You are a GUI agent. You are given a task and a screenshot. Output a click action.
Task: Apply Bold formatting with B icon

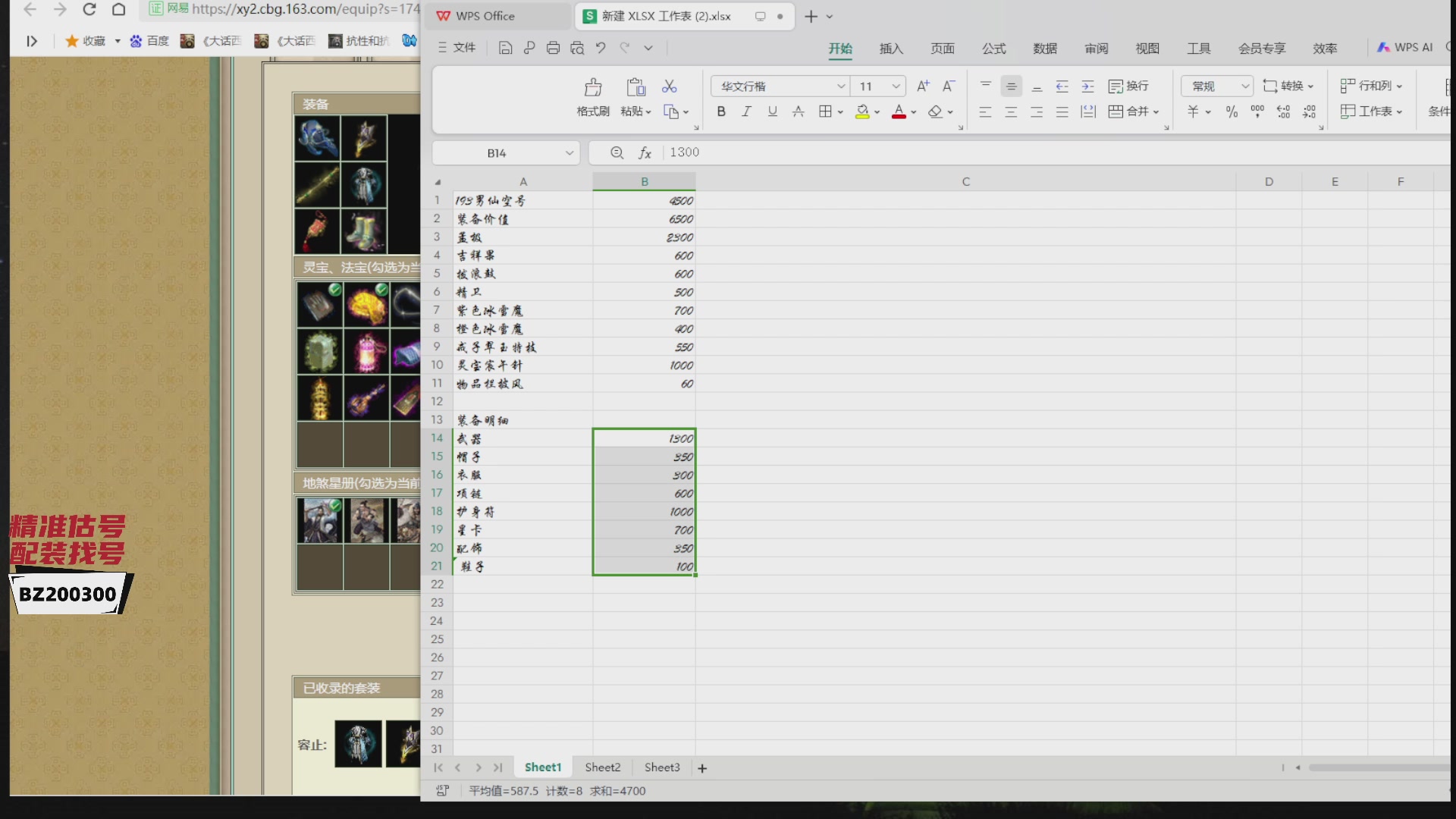[x=721, y=111]
